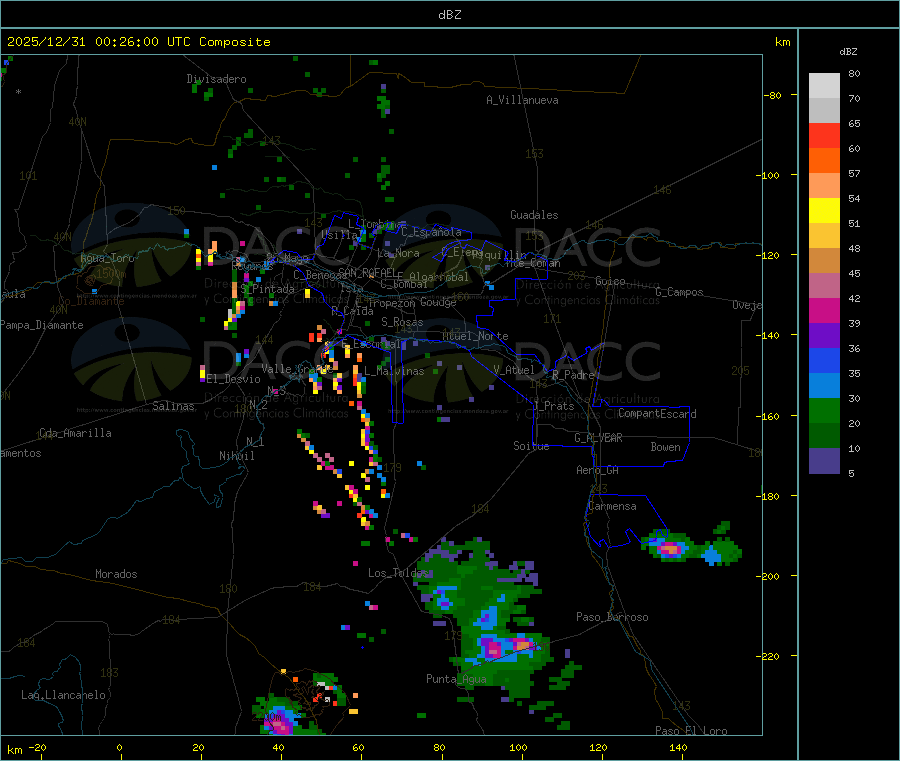This screenshot has height=761, width=900.
Task: Click the light gray 70–80 dBZ legend band
Action: [824, 86]
